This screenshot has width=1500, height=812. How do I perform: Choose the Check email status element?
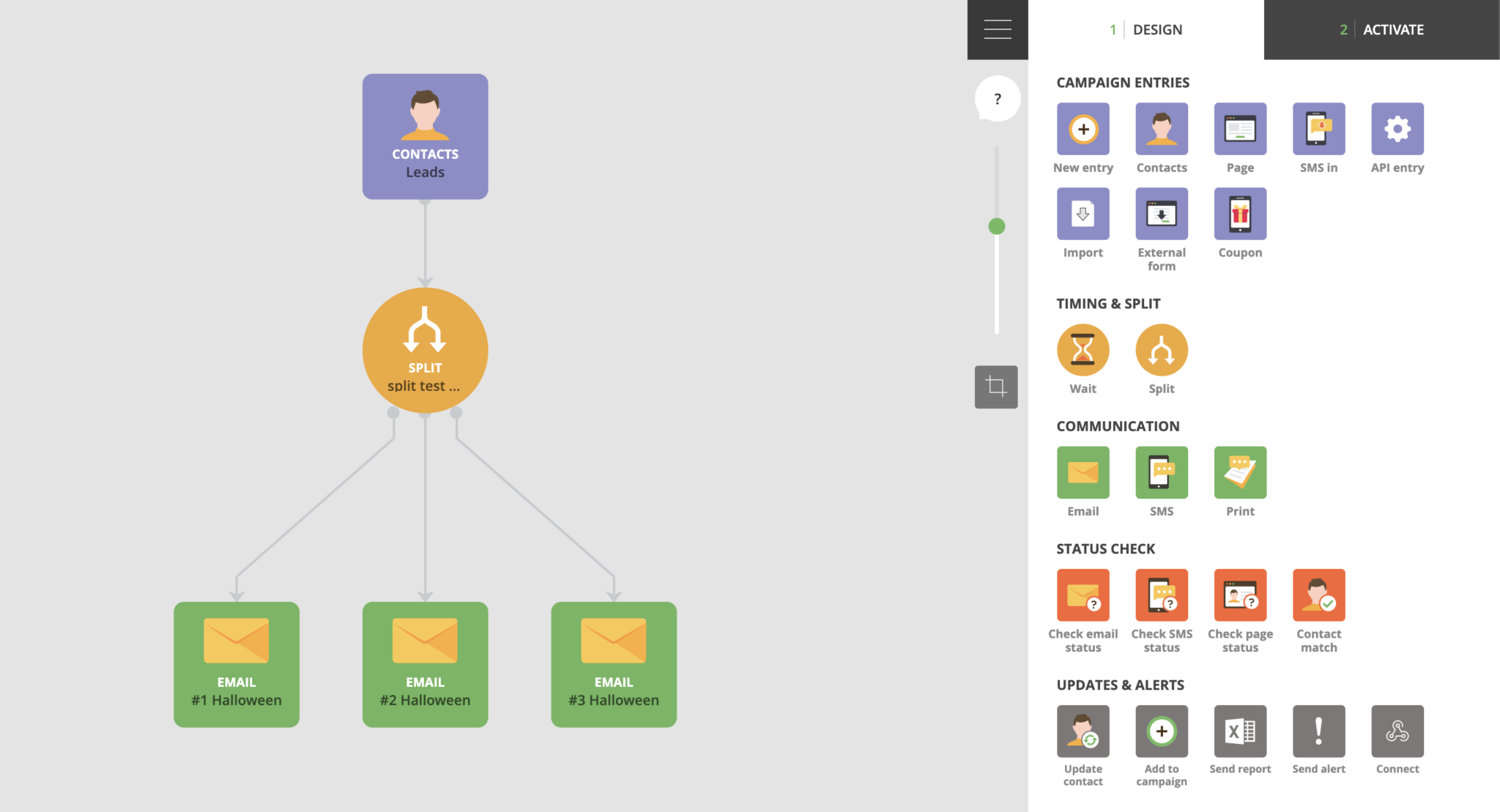tap(1083, 595)
